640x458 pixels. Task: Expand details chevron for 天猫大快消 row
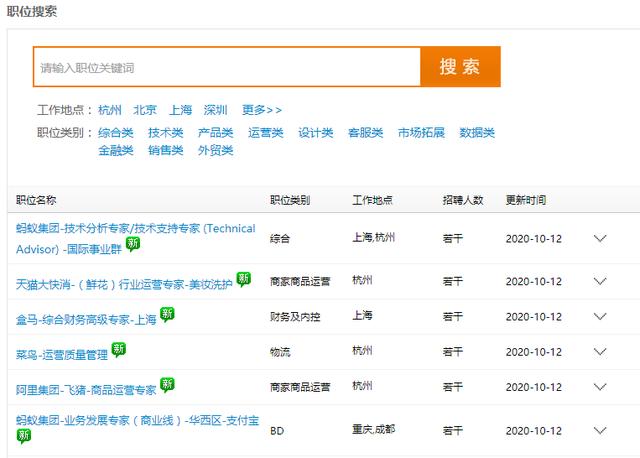pos(600,281)
